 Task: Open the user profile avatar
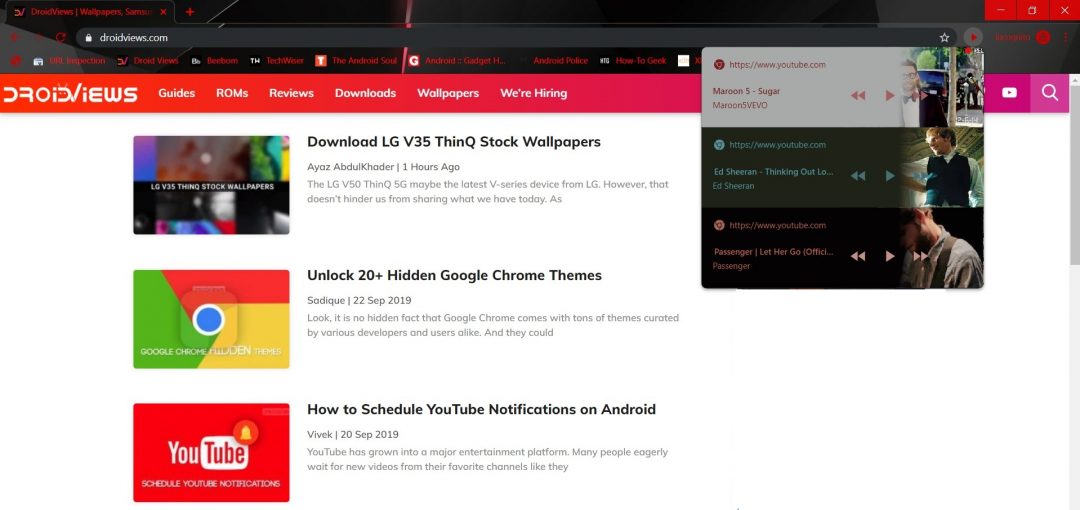coord(1043,37)
